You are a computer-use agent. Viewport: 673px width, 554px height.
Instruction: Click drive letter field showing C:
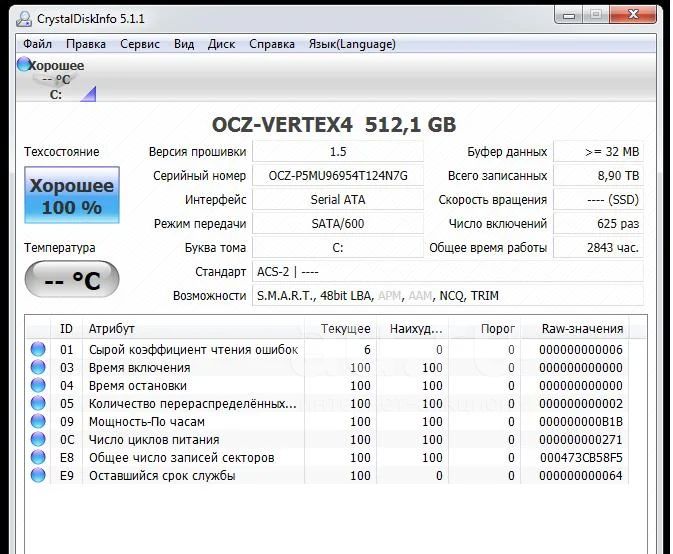tap(338, 248)
